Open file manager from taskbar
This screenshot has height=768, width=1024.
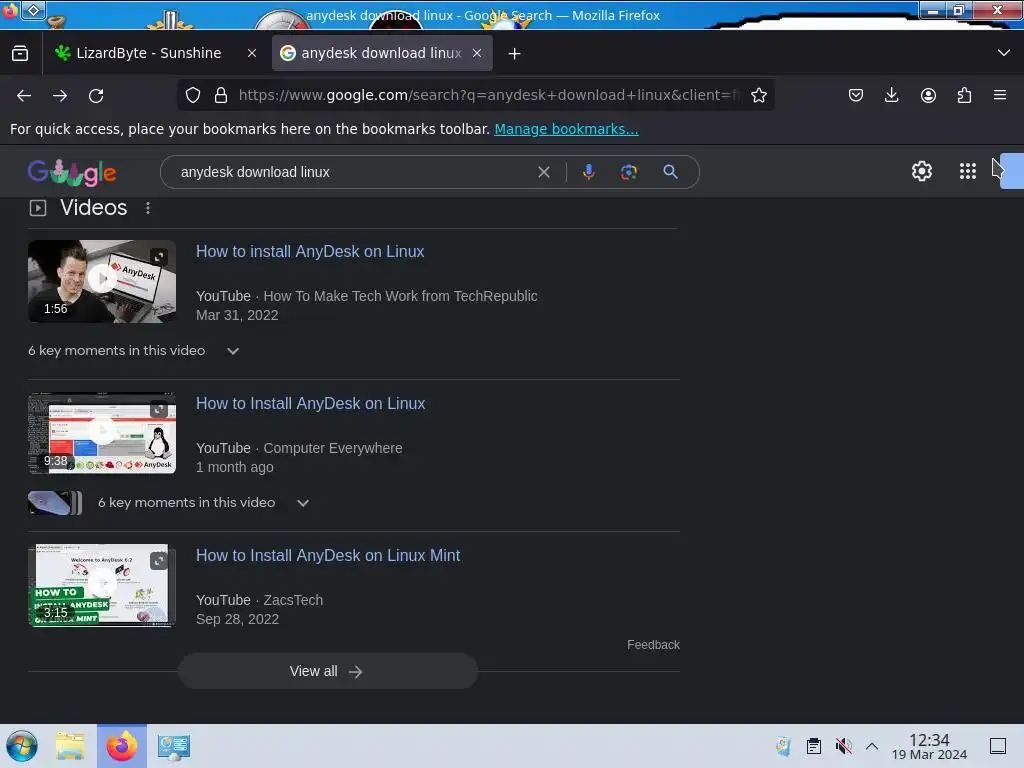pos(70,746)
